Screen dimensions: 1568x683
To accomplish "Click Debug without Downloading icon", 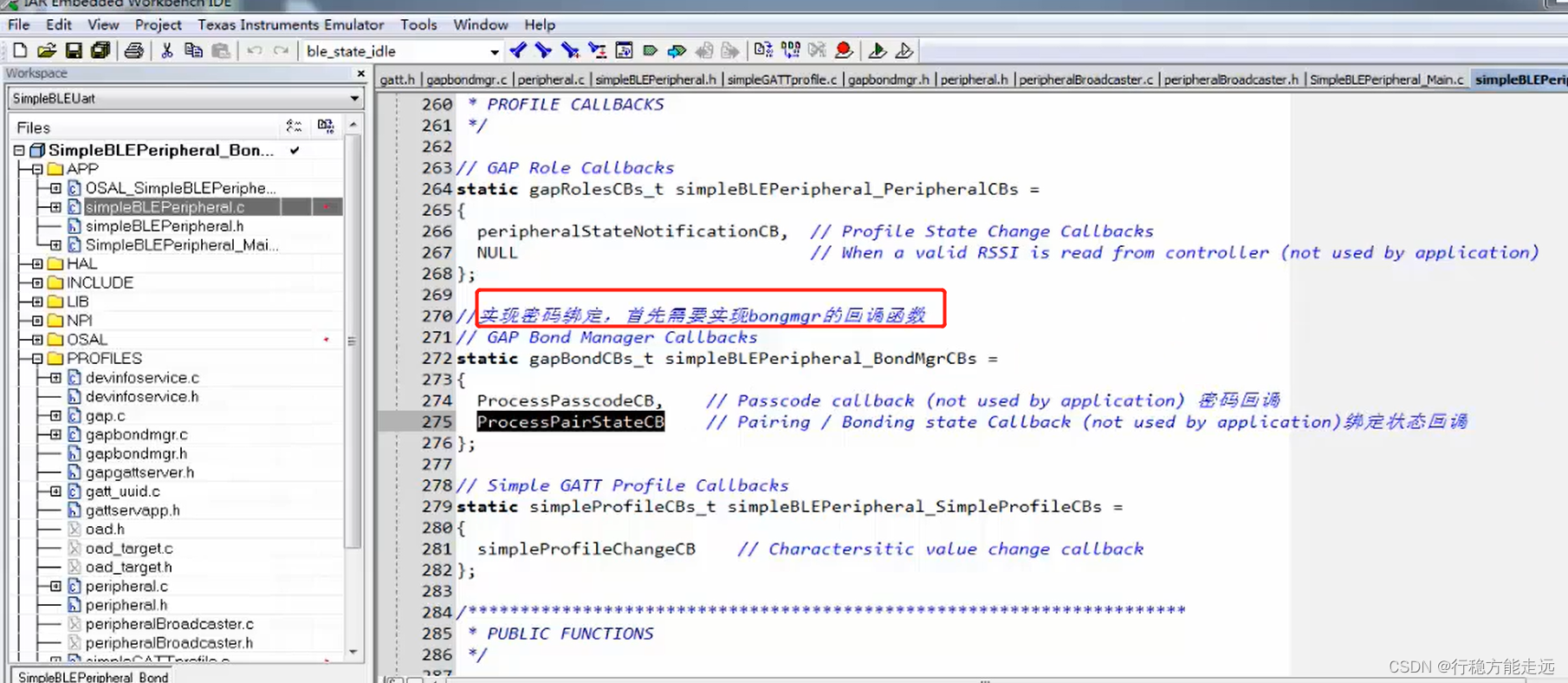I will click(904, 51).
